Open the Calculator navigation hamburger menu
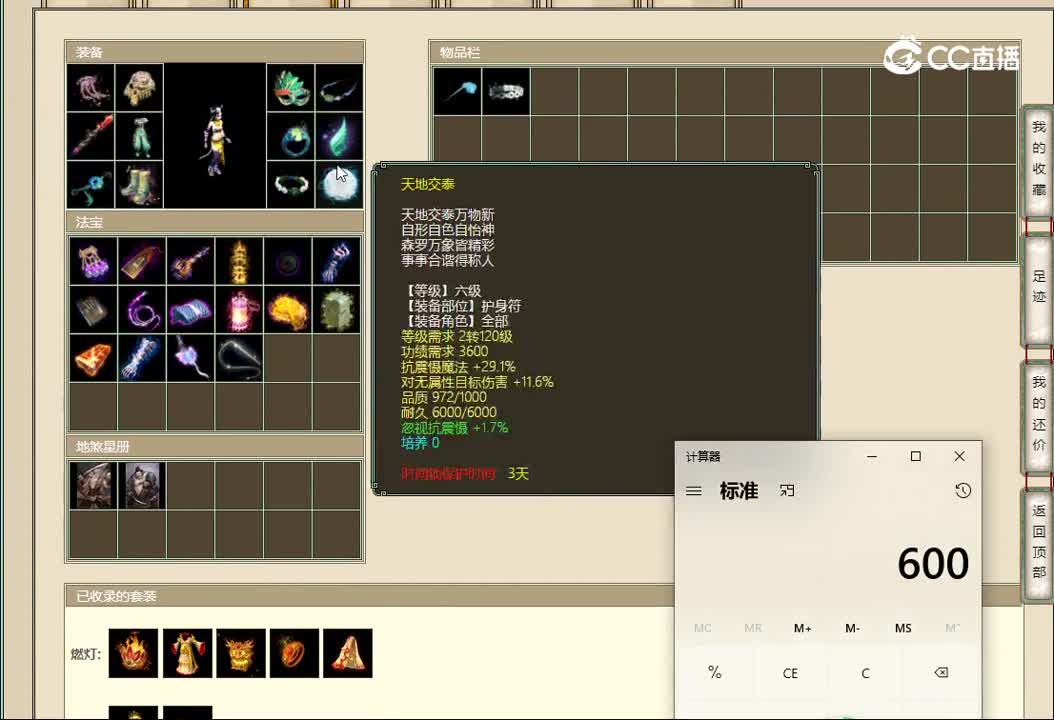Screen dimensions: 1054x720 [694, 491]
